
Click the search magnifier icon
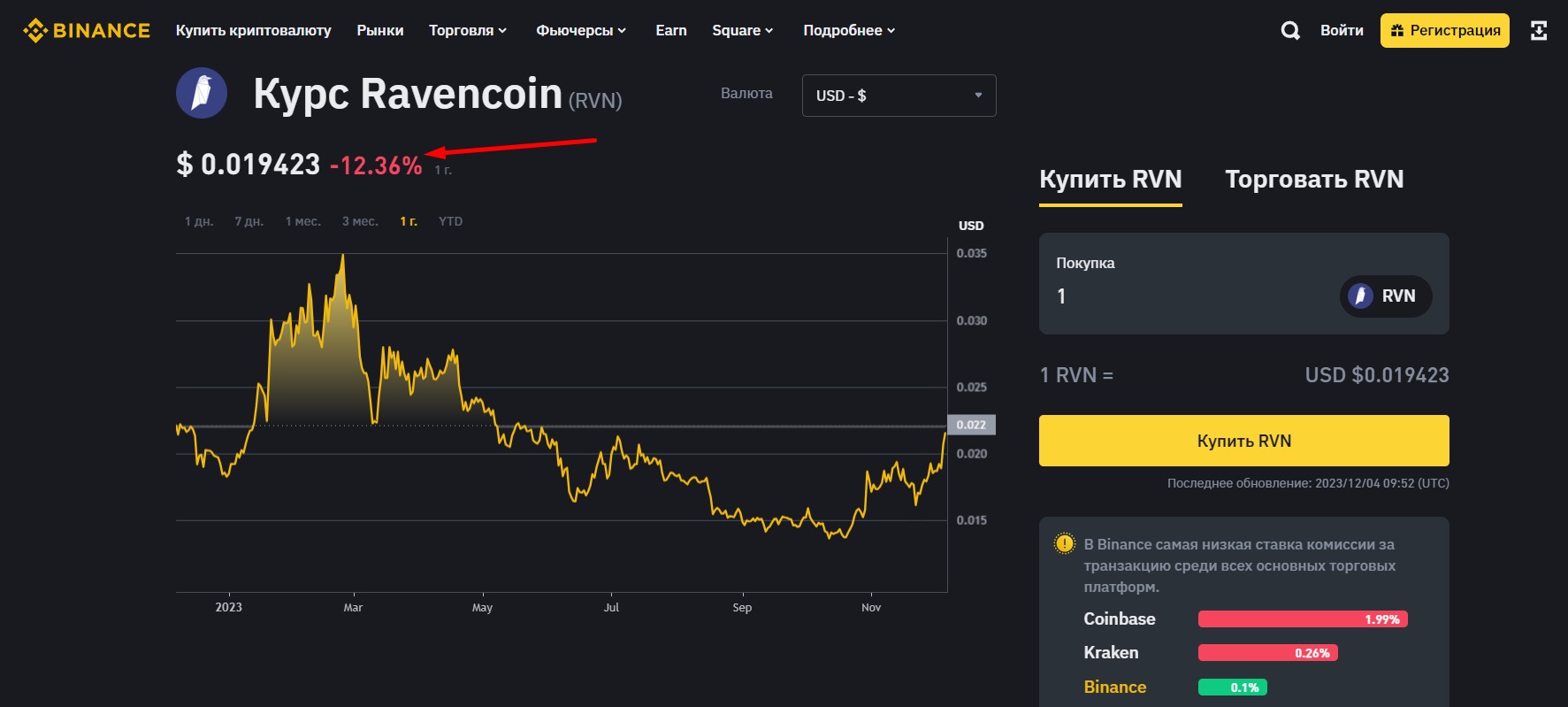1290,30
